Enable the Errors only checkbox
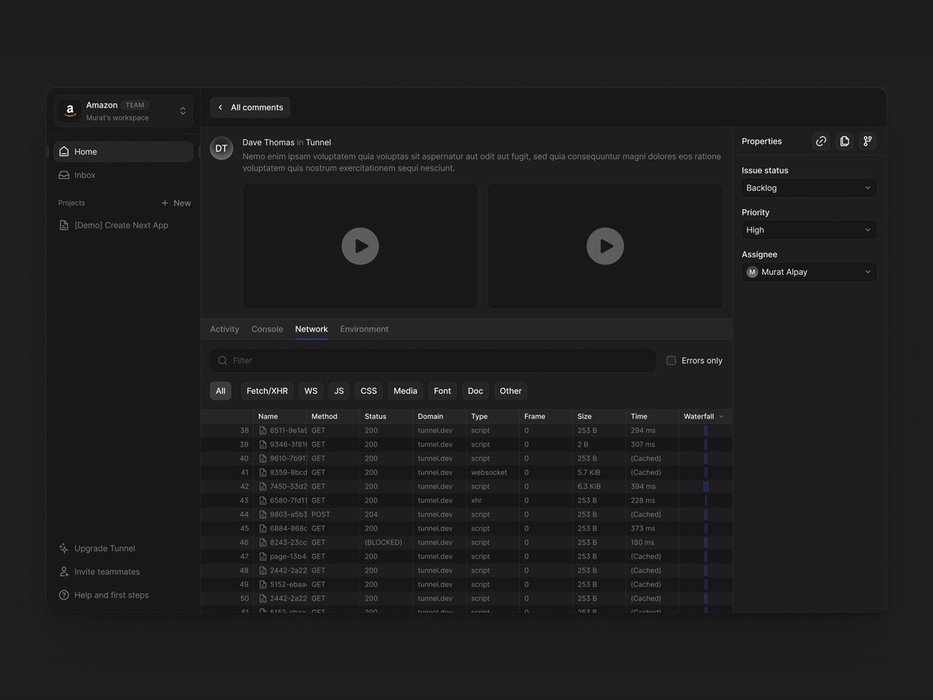This screenshot has width=933, height=700. [671, 361]
